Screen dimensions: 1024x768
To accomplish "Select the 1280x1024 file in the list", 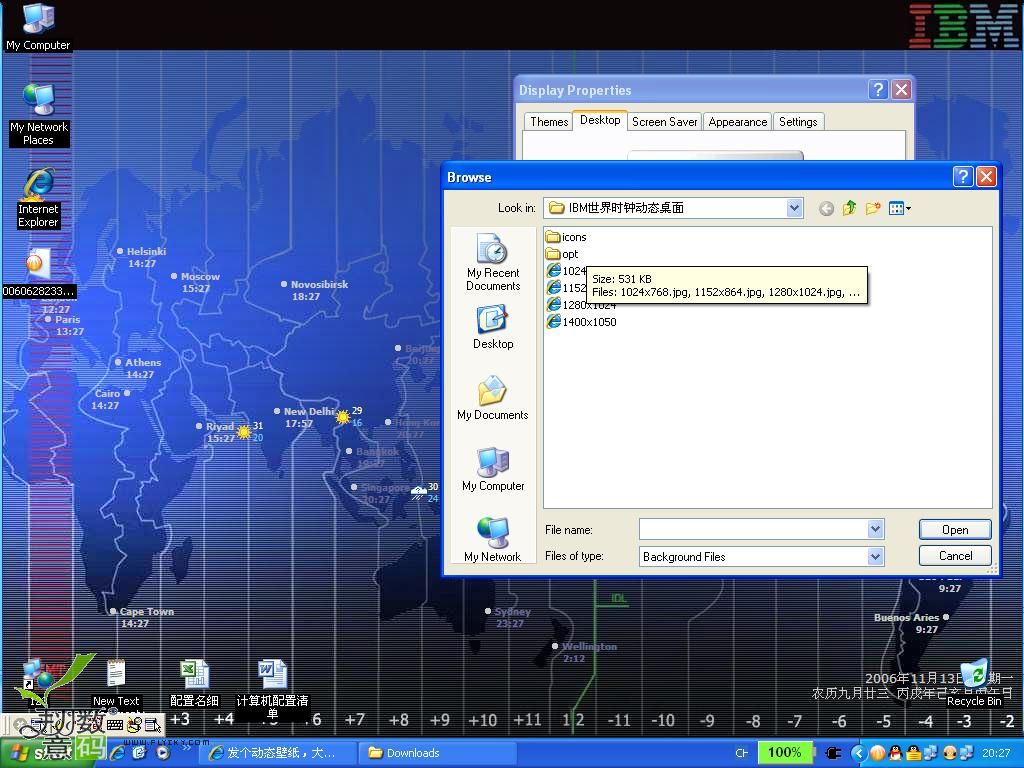I will (x=581, y=305).
